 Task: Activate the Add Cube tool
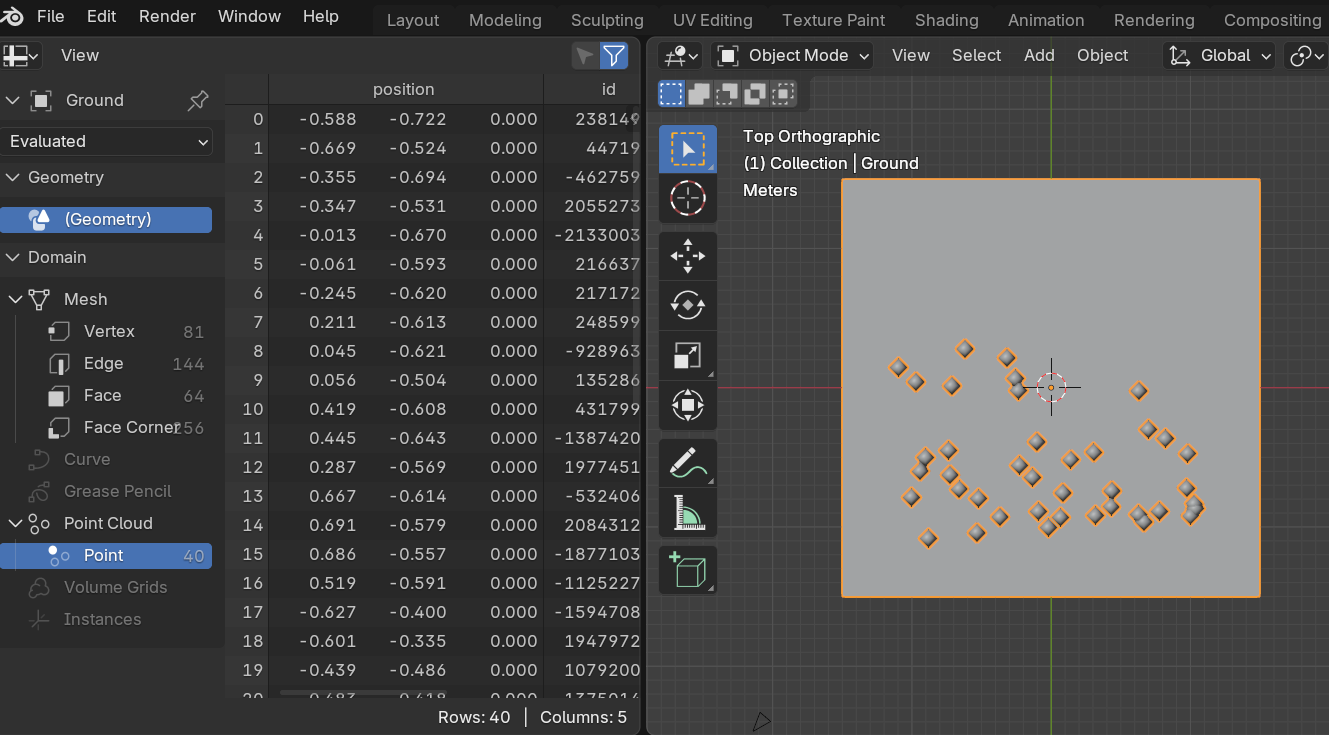(687, 571)
